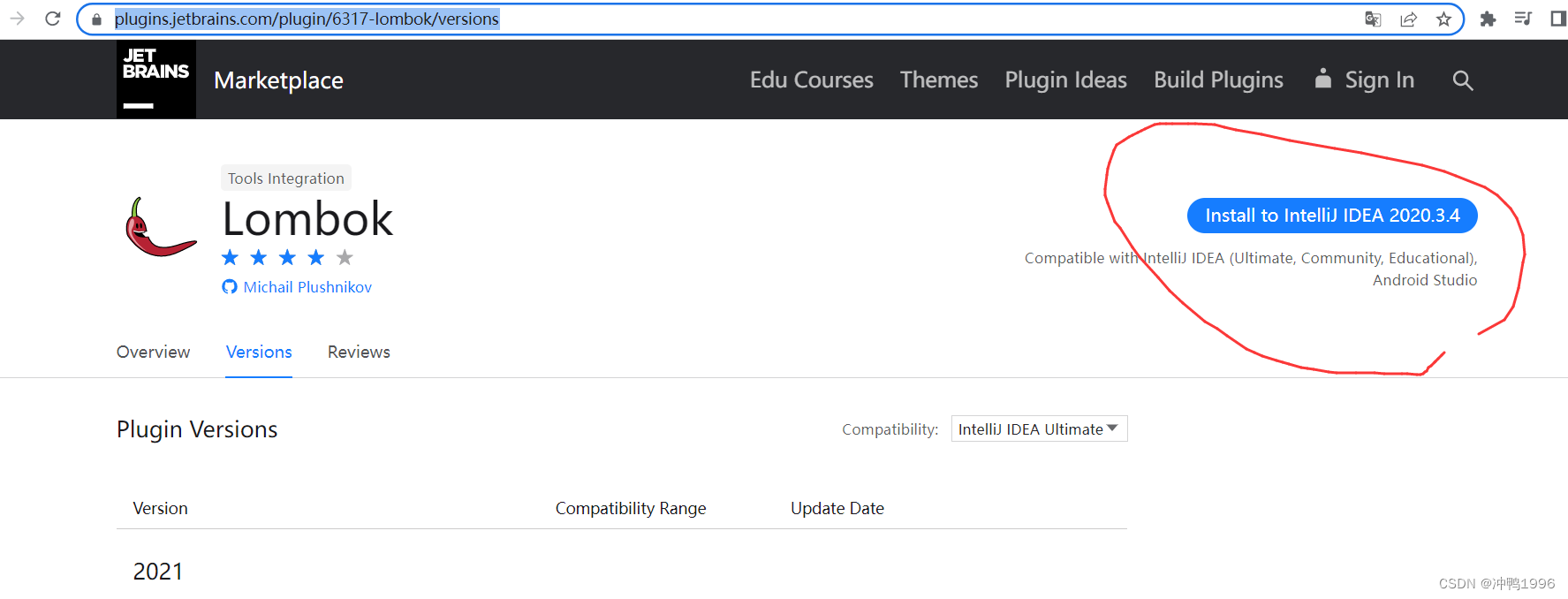Screen dimensions: 1568x599
Task: Open the IntelliJ IDEA Ultimate compatibility dropdown
Action: point(1039,428)
